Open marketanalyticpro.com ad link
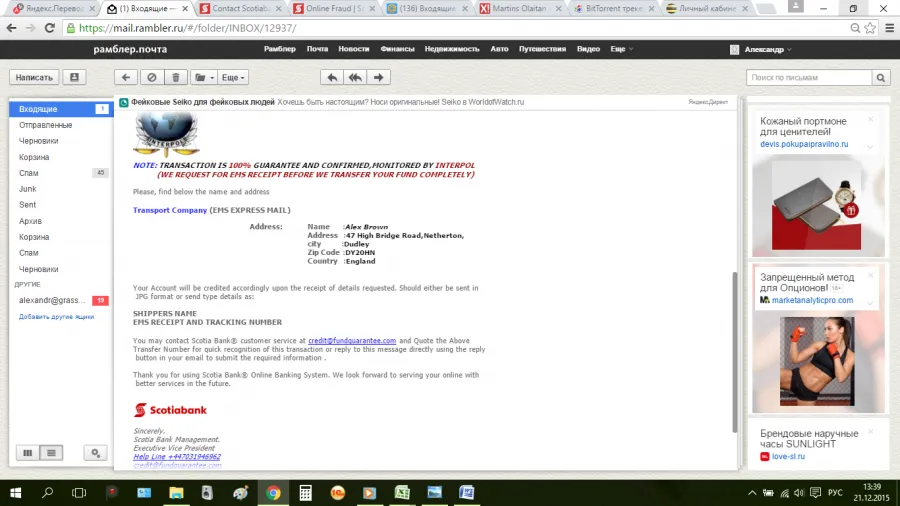 (812, 301)
